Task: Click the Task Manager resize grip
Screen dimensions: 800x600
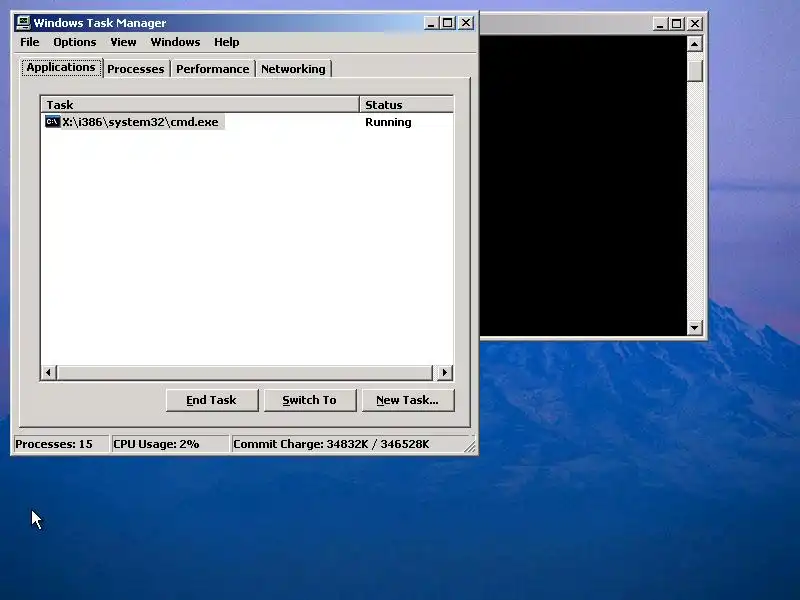Action: coord(470,447)
